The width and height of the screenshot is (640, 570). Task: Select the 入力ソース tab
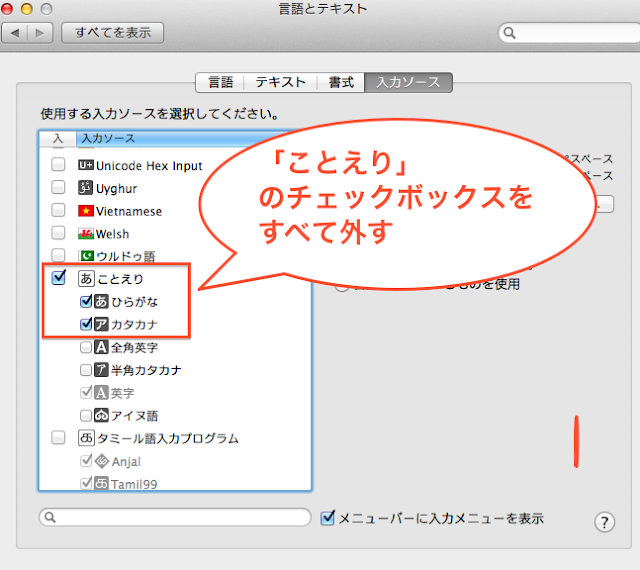point(408,82)
